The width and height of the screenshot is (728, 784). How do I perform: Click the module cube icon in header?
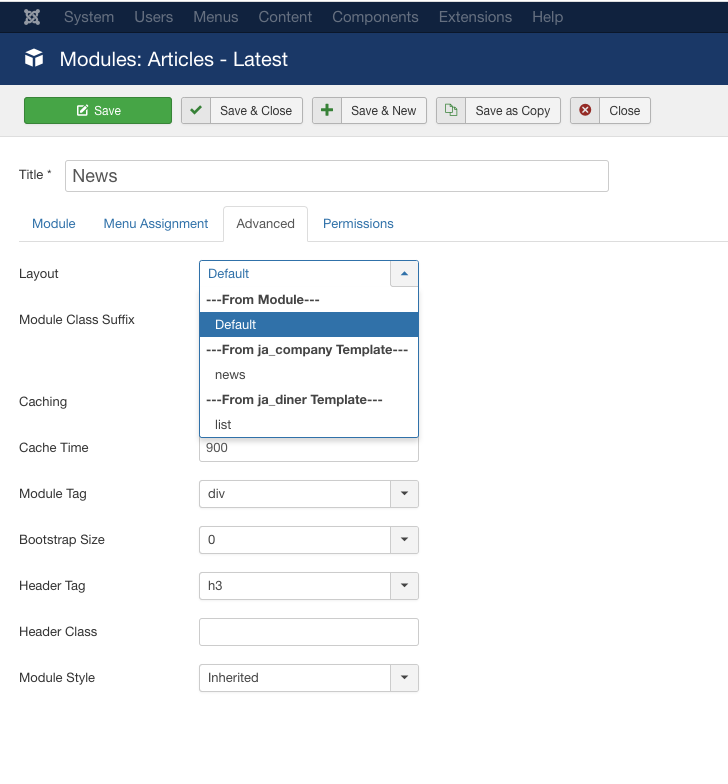34,59
